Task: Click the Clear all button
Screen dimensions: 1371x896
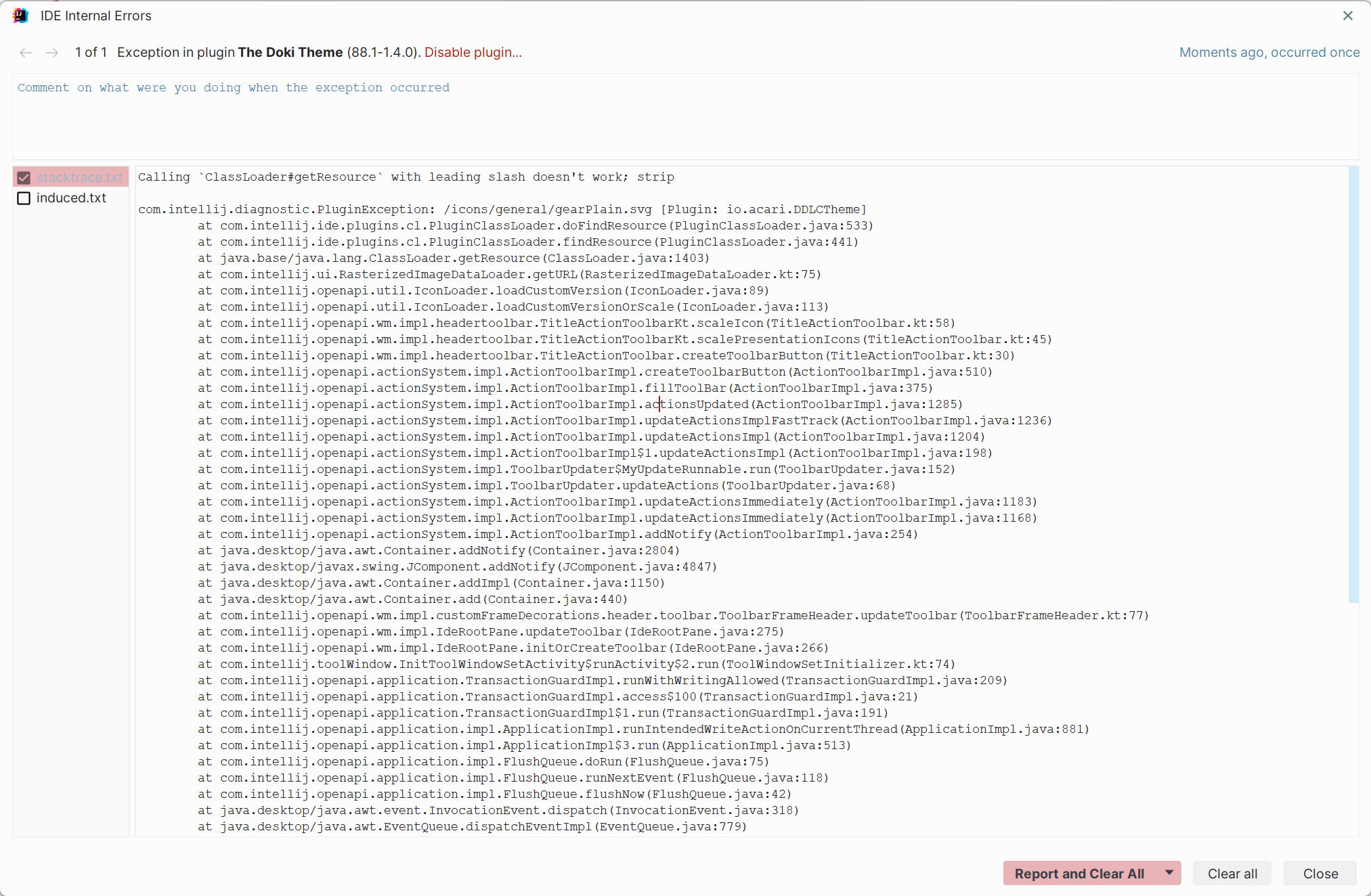Action: pos(1231,873)
